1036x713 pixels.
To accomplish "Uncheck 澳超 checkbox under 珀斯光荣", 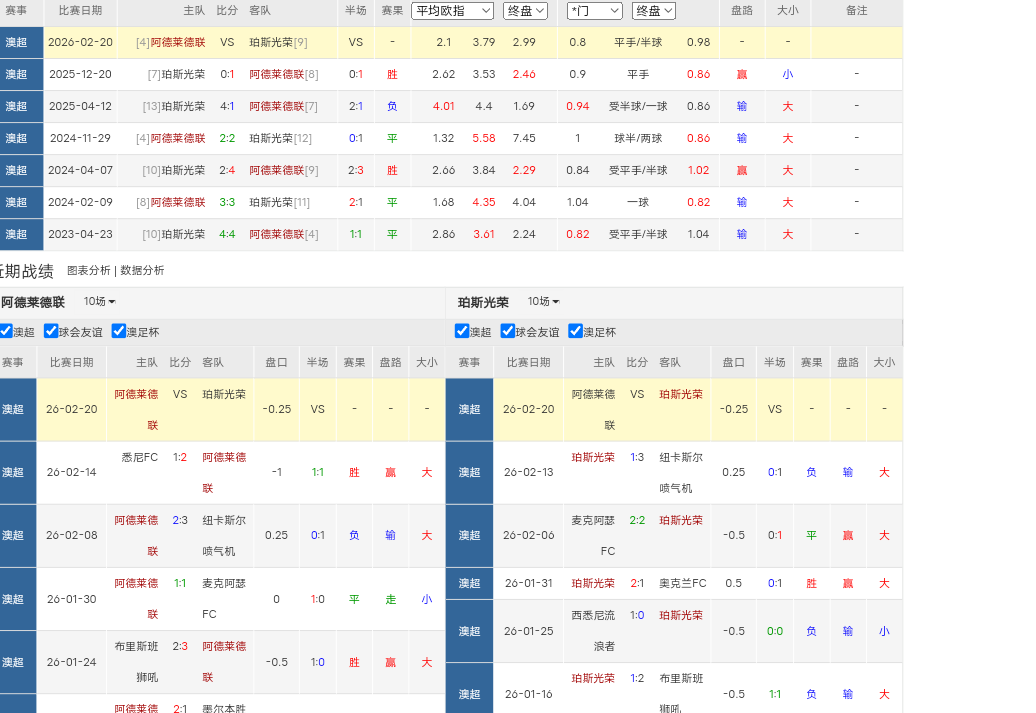I will click(462, 331).
